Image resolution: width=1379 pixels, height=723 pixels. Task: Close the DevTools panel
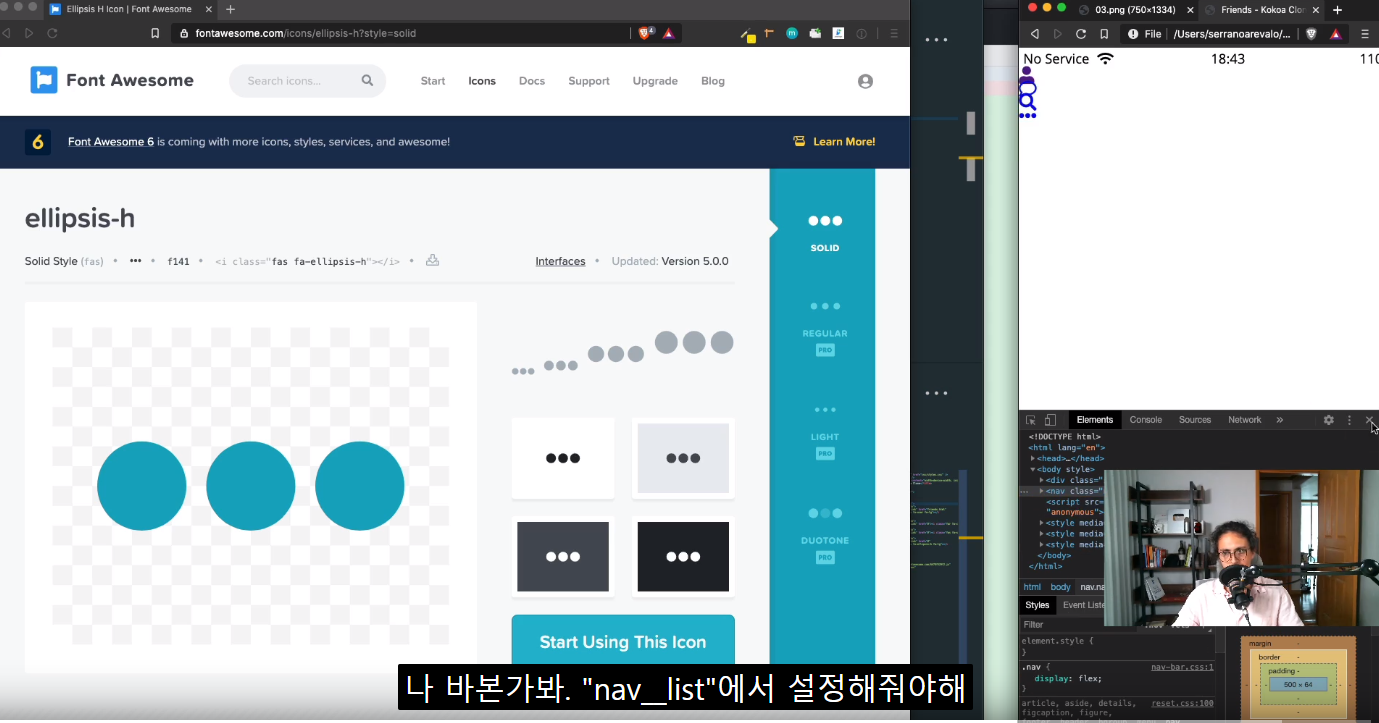tap(1369, 420)
